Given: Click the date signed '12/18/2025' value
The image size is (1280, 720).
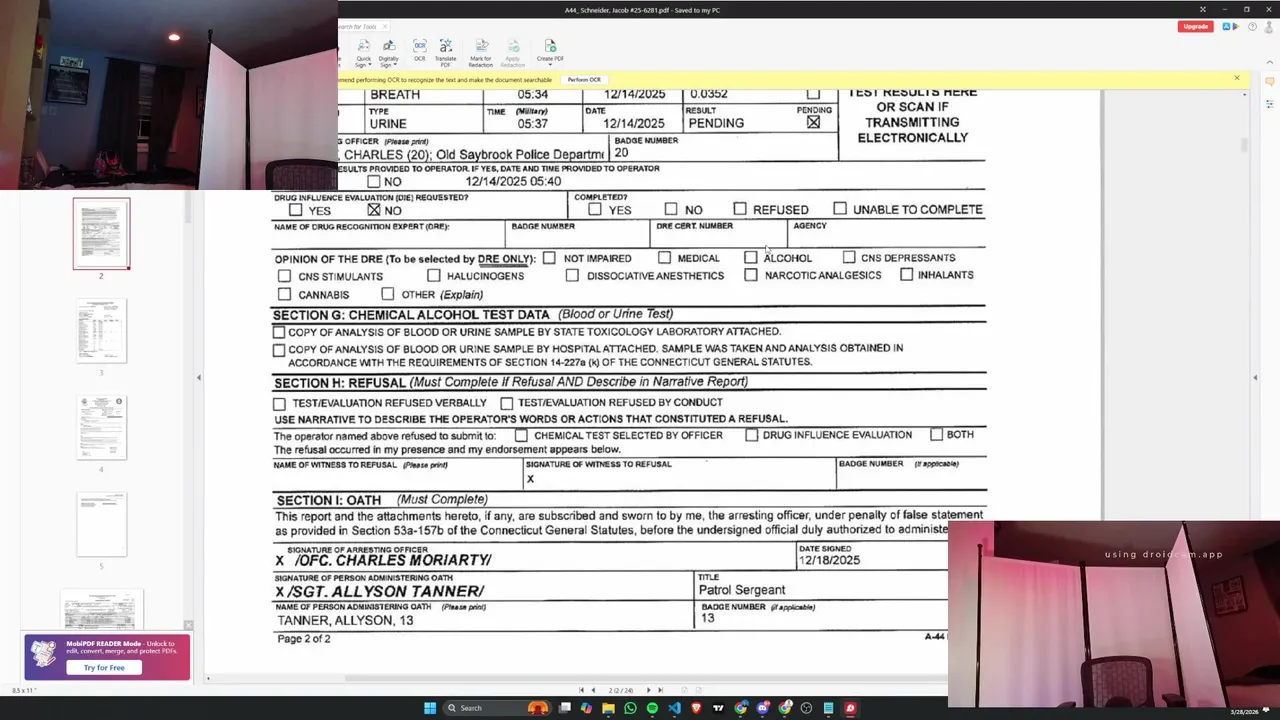Looking at the screenshot, I should pyautogui.click(x=829, y=560).
